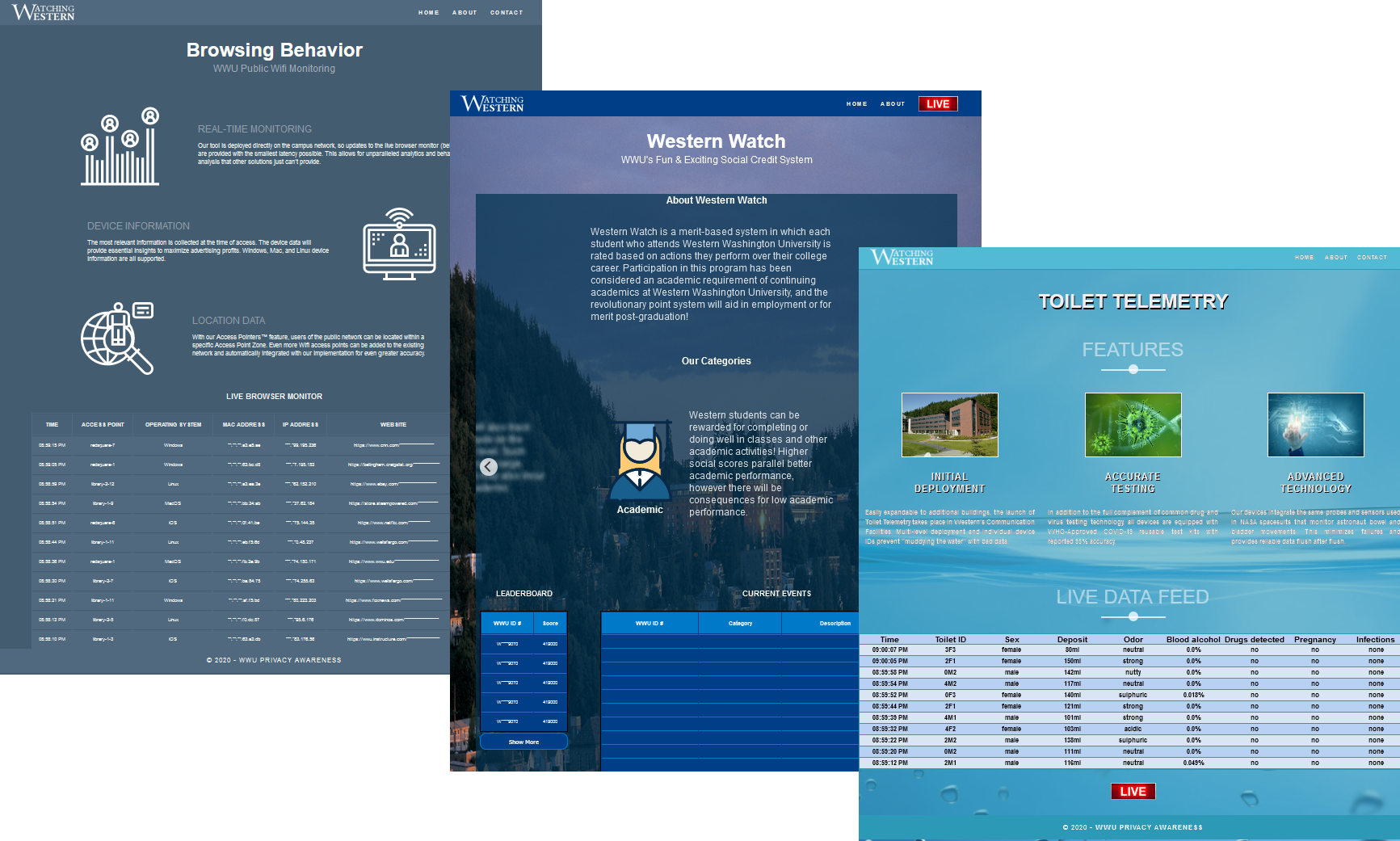
Task: Open ABOUT link in Toilet Telemetry navbar
Action: tap(1336, 258)
